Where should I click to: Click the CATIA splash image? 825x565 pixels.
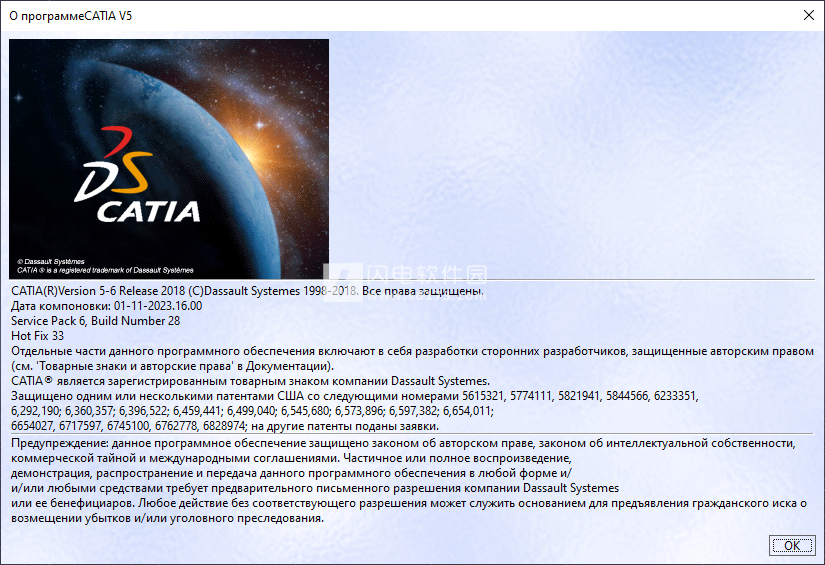click(x=169, y=158)
